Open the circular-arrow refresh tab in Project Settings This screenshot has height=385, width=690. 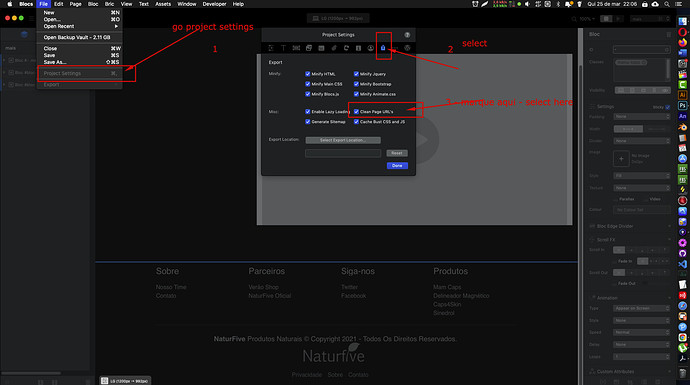(x=346, y=48)
